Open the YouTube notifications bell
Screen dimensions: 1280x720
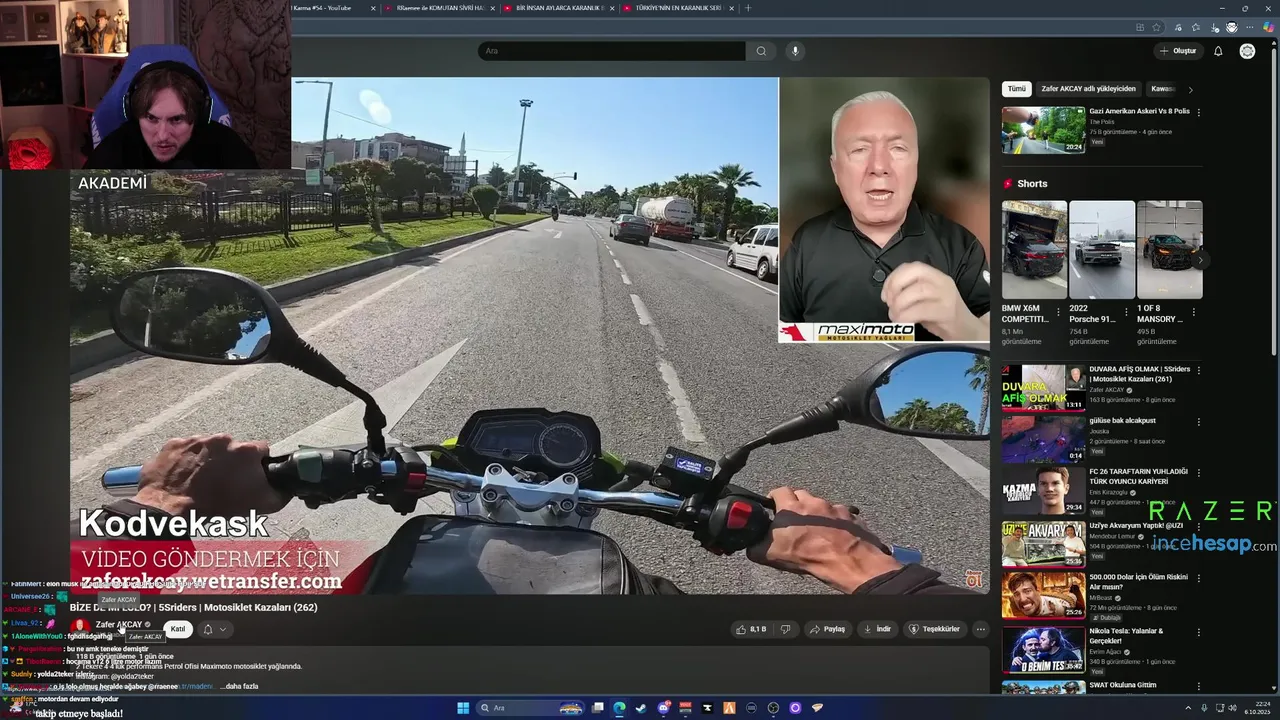click(1218, 51)
